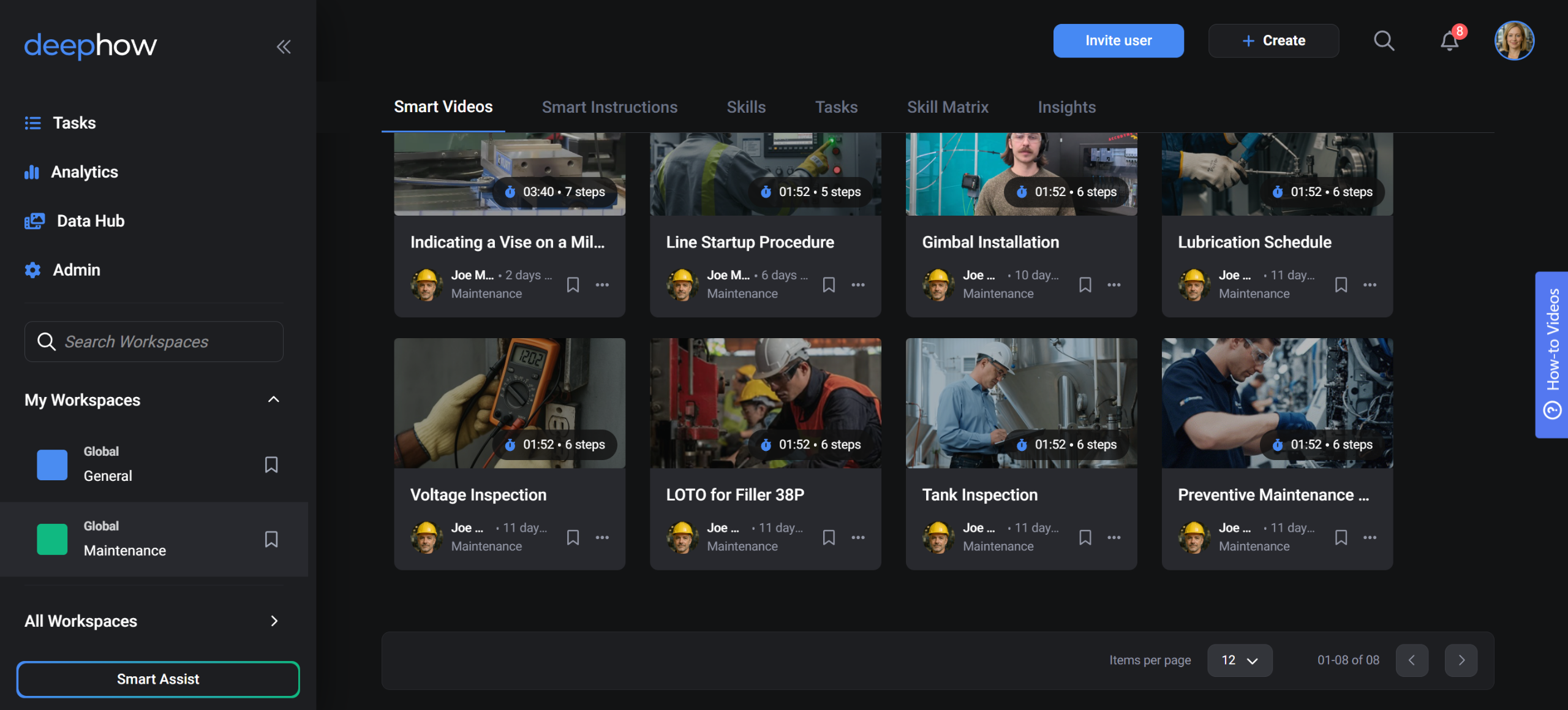Bookmark the Tank Inspection video

coord(1085,537)
